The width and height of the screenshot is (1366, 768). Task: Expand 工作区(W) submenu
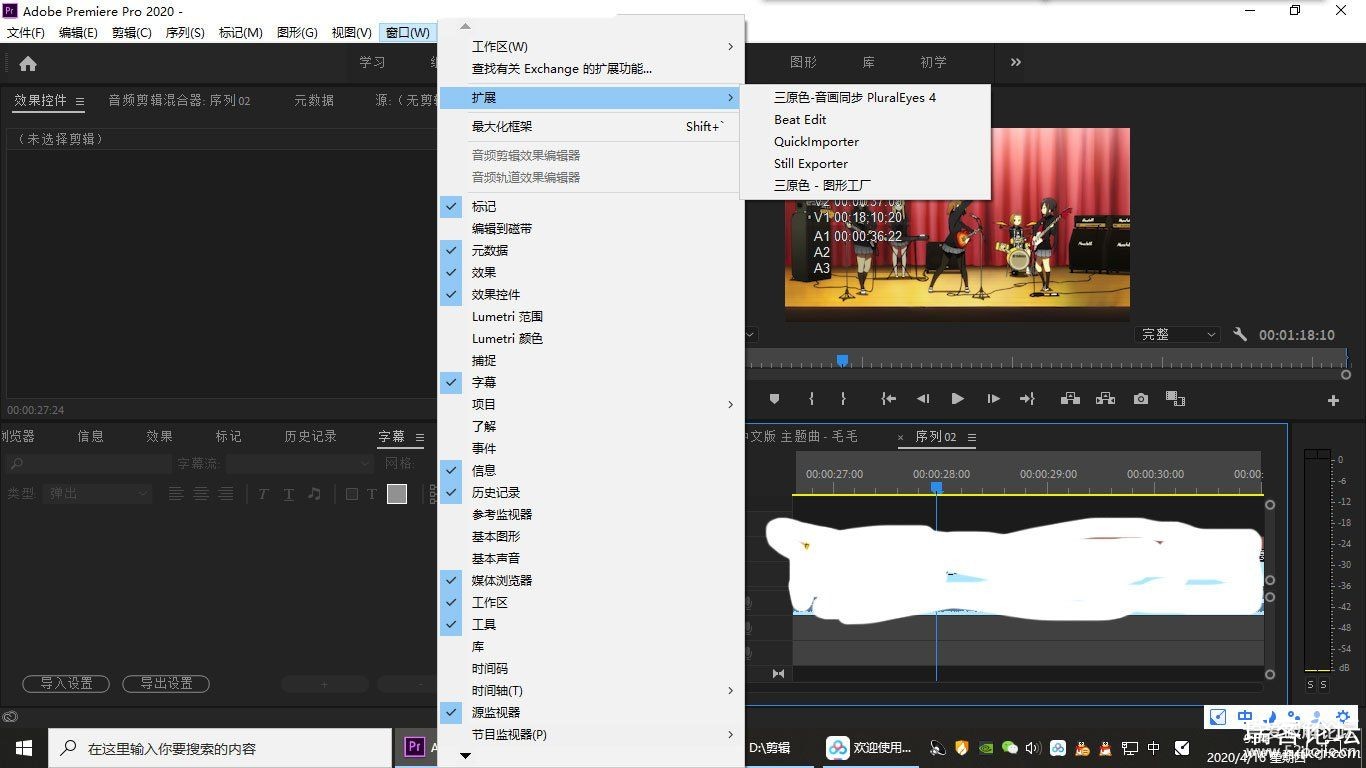pos(591,46)
